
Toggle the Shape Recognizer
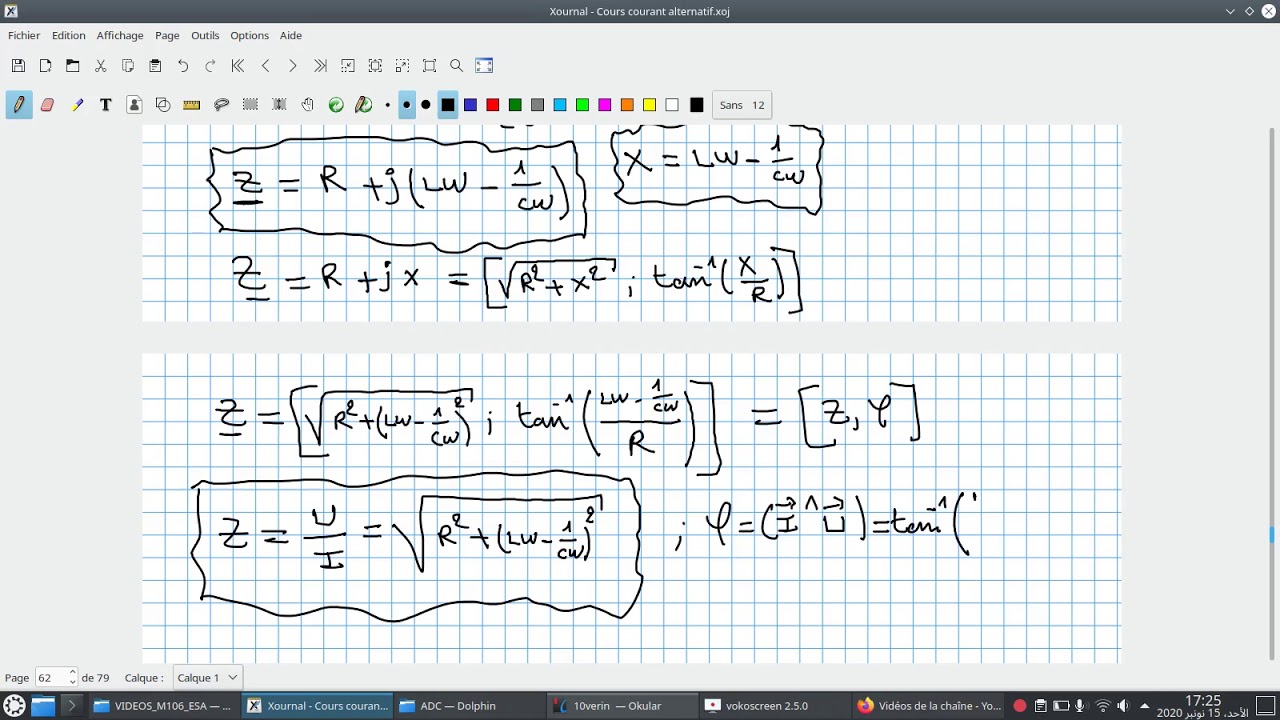[x=163, y=105]
